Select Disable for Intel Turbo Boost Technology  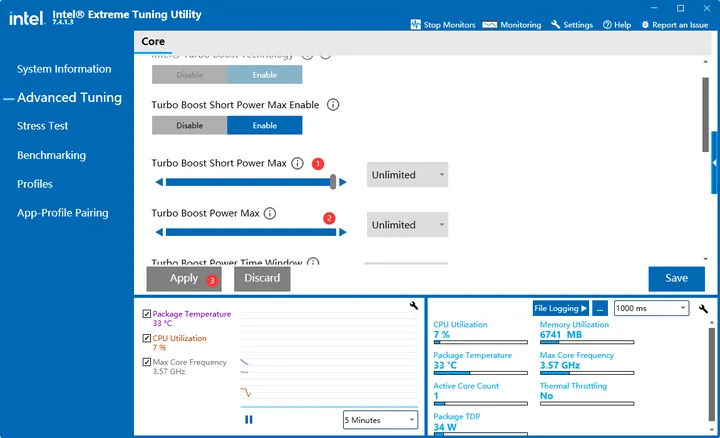[189, 75]
